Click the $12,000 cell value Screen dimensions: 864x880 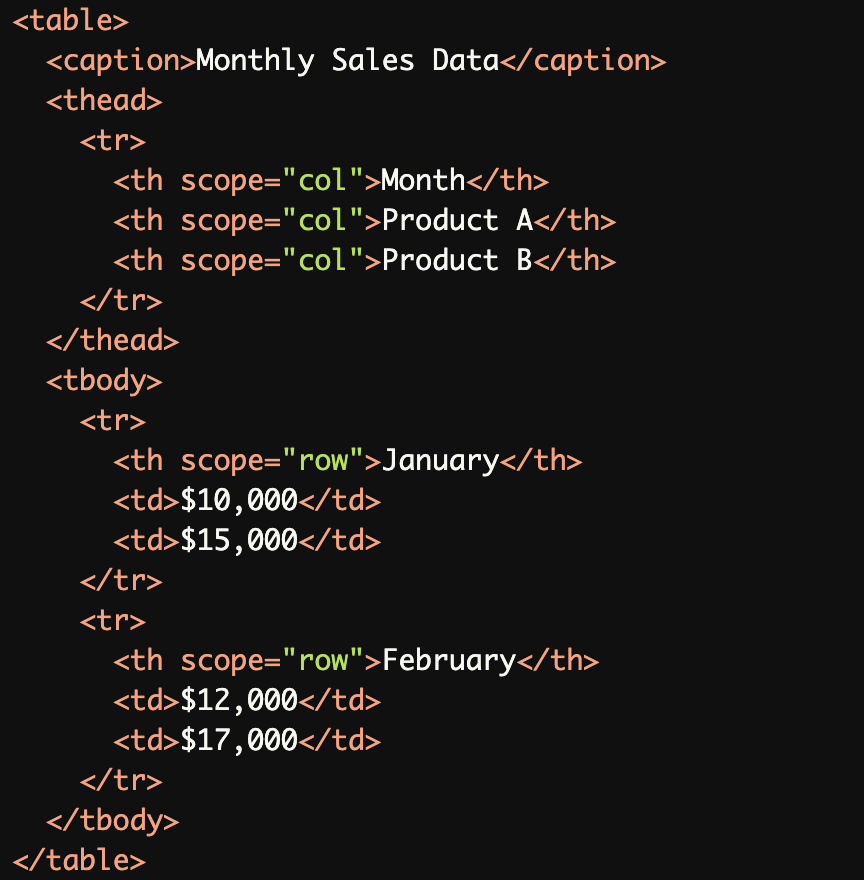239,700
